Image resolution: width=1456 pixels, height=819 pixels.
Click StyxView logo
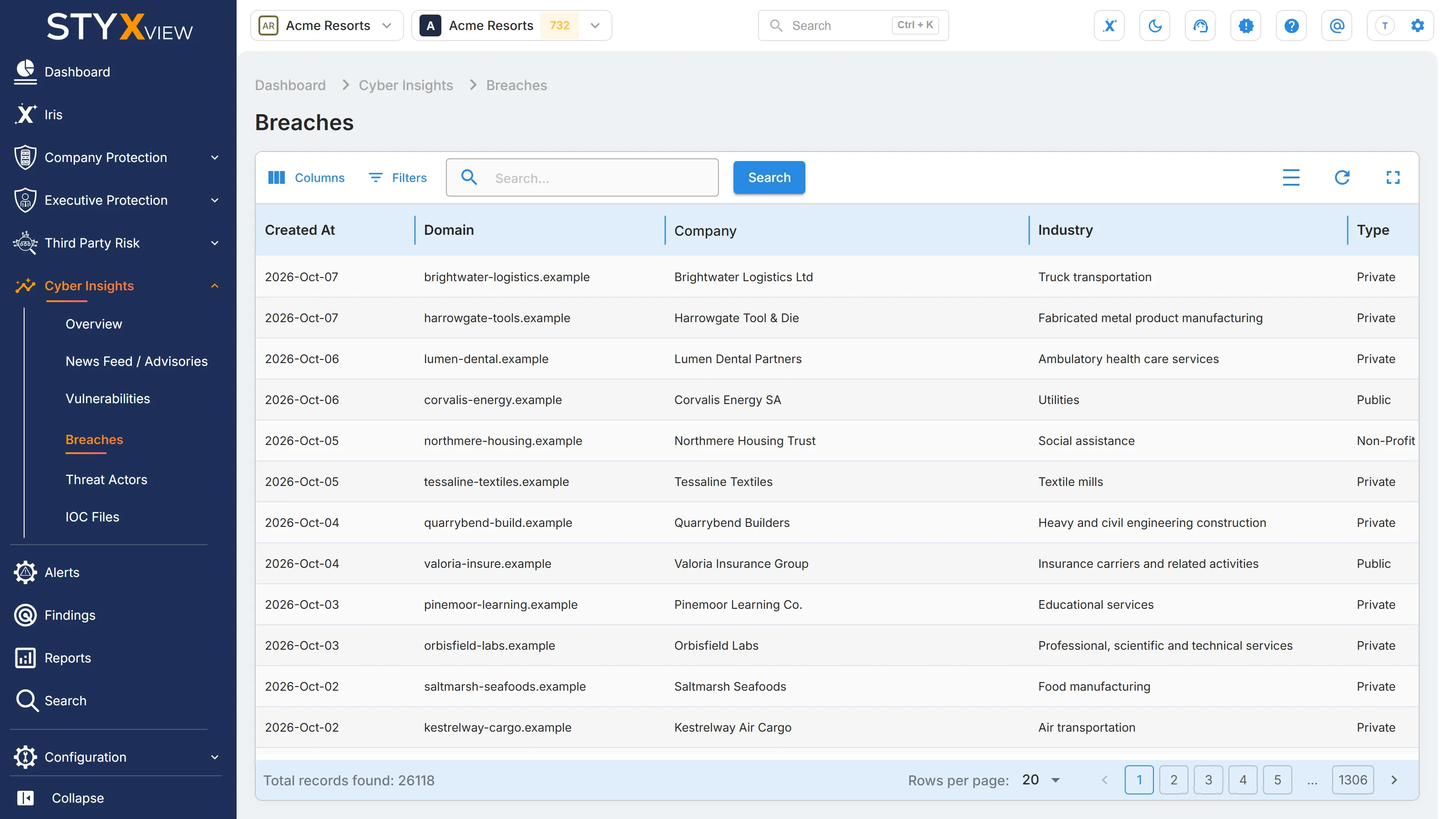pos(119,26)
